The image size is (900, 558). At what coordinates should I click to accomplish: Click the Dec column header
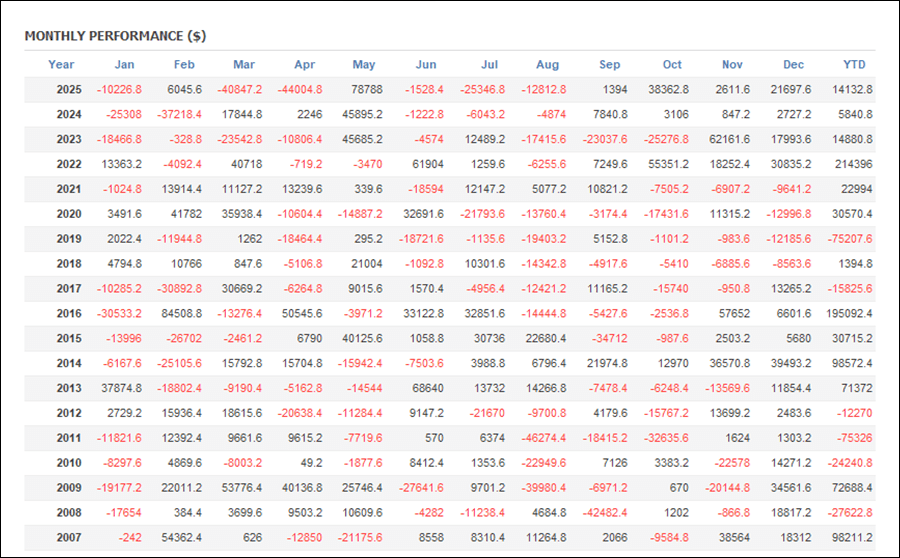tap(793, 65)
